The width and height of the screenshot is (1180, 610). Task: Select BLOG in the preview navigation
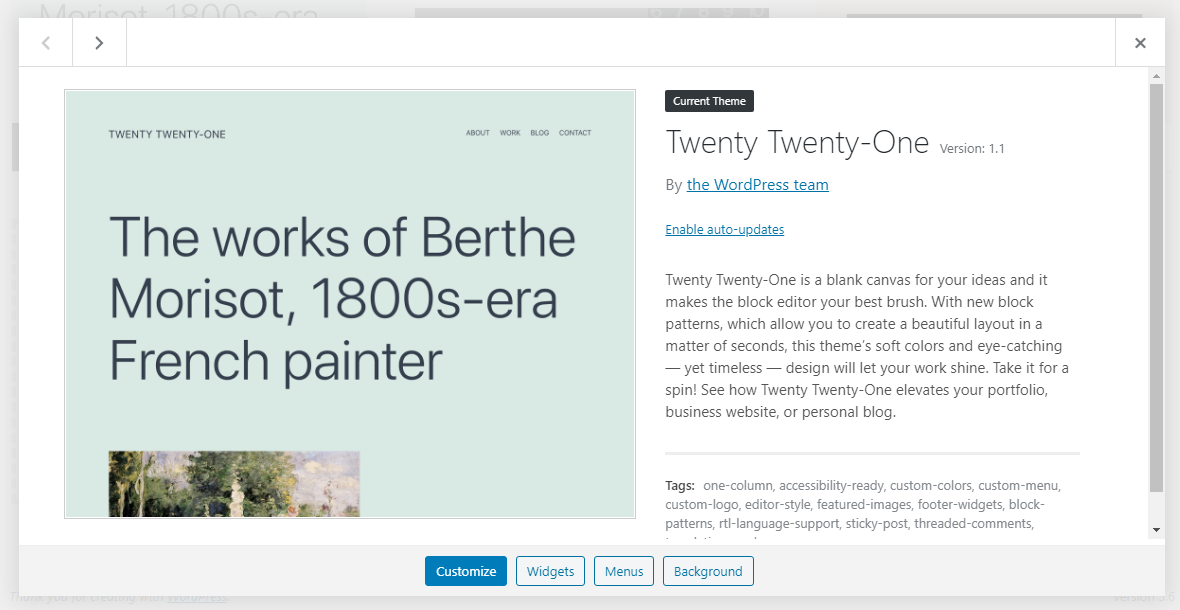point(540,133)
